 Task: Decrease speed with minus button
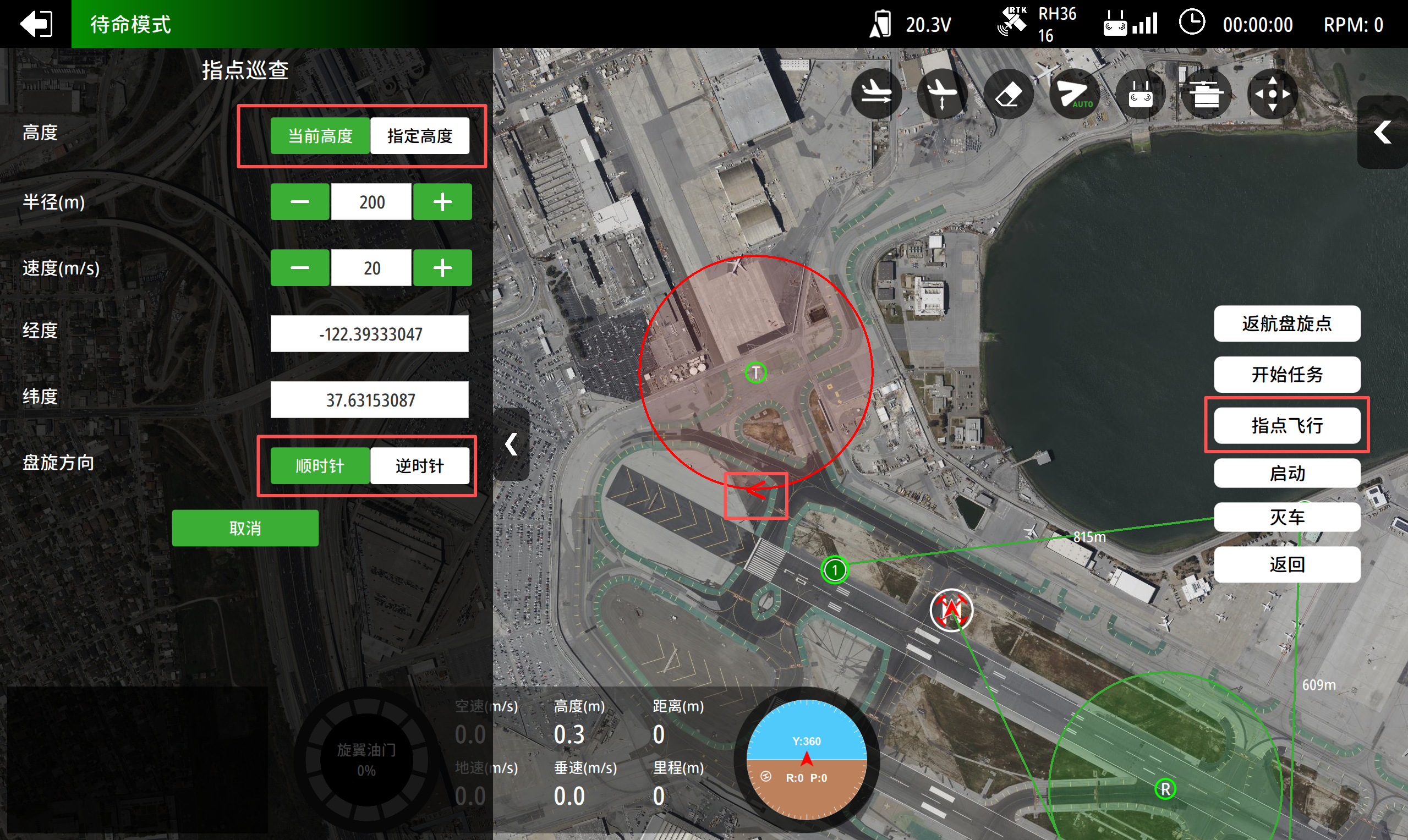(x=299, y=268)
